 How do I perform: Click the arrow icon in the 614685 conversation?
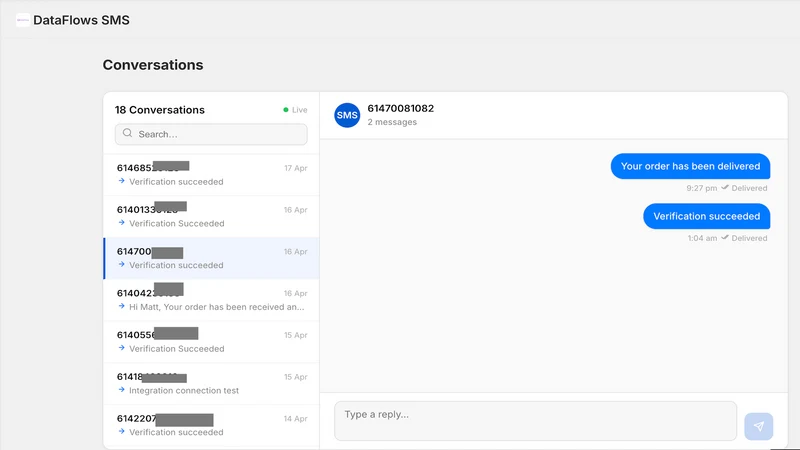121,181
